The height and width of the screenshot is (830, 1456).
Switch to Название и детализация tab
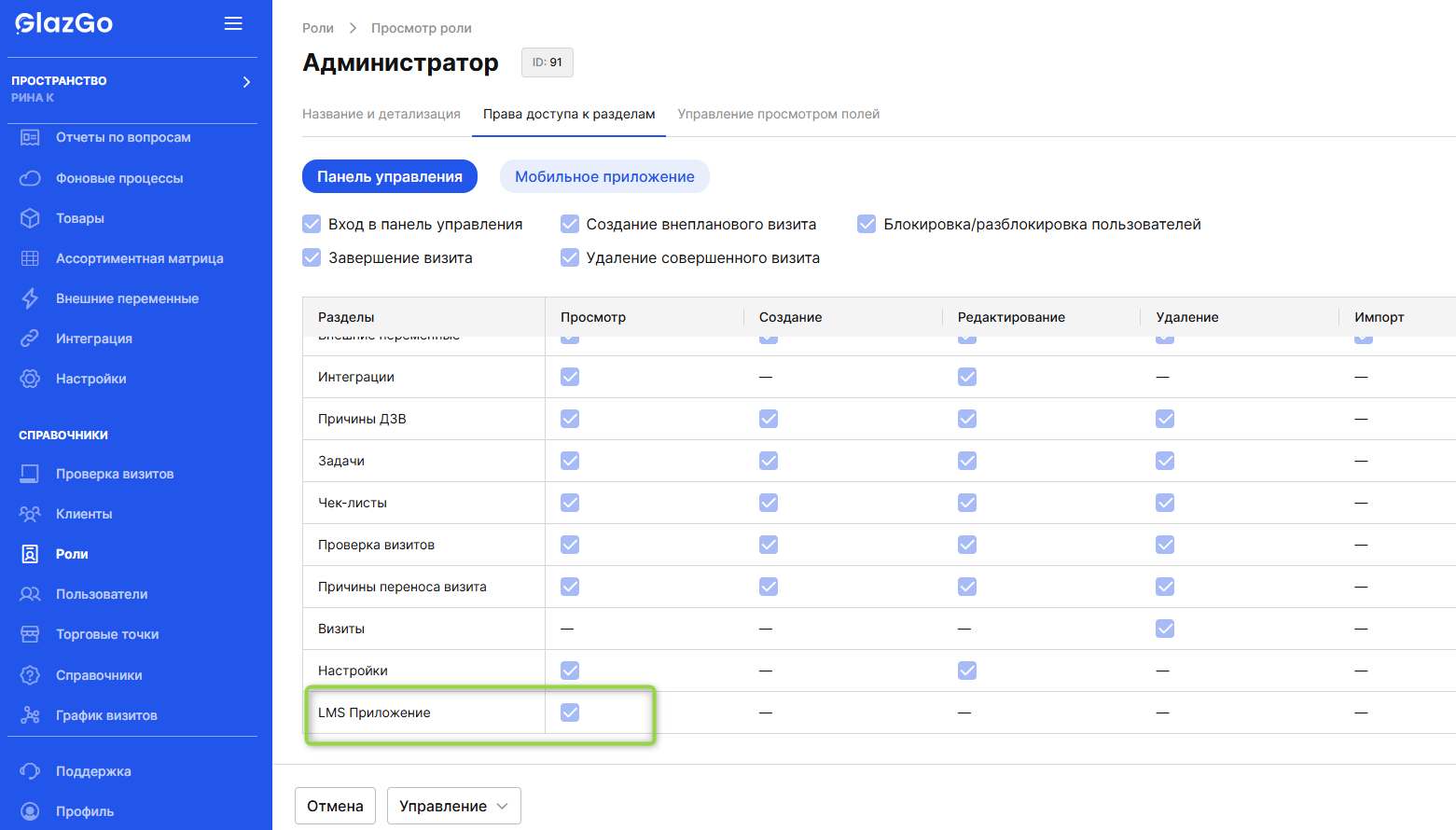(x=381, y=114)
